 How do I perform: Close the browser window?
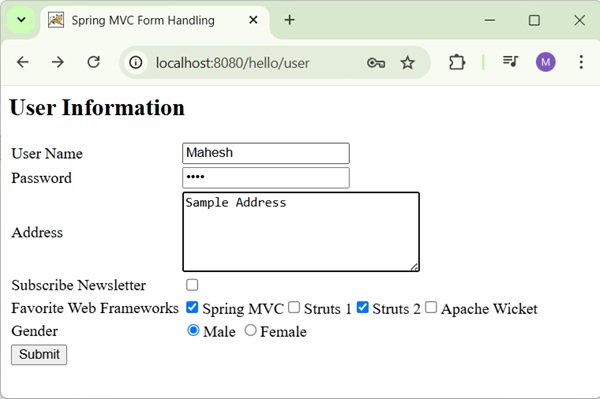580,20
